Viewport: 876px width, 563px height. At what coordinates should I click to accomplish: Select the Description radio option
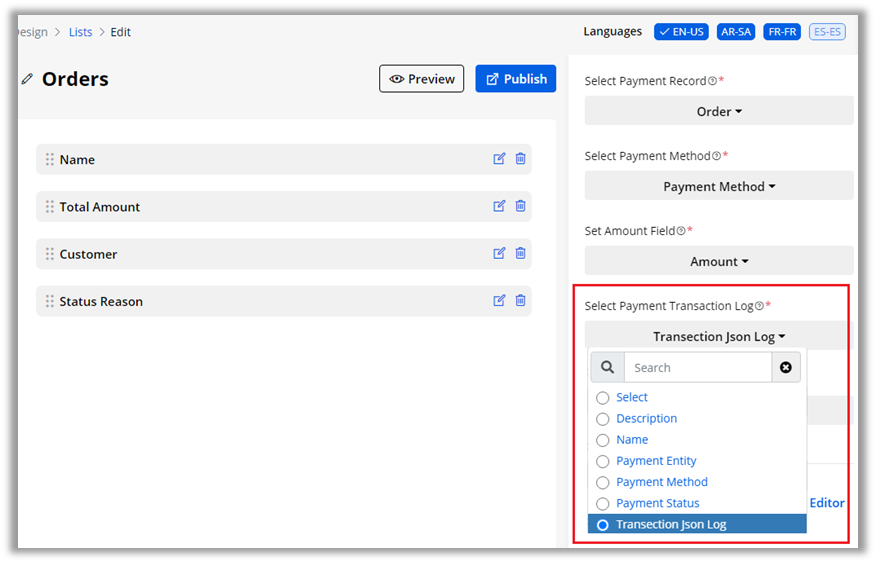coord(602,419)
